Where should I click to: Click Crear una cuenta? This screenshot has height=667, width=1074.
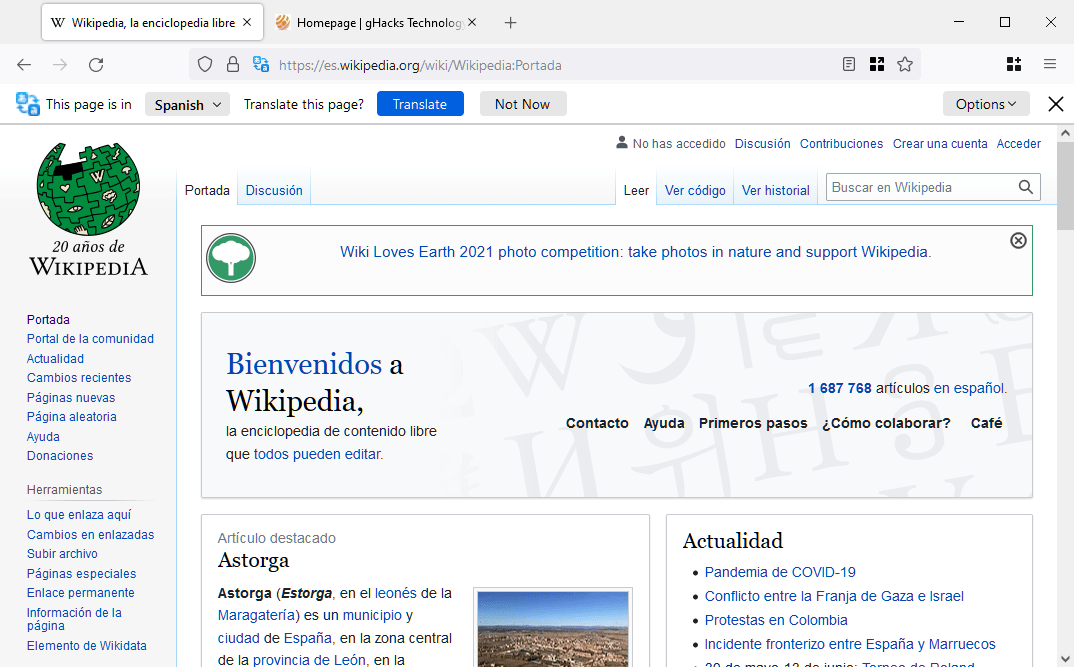(x=940, y=143)
